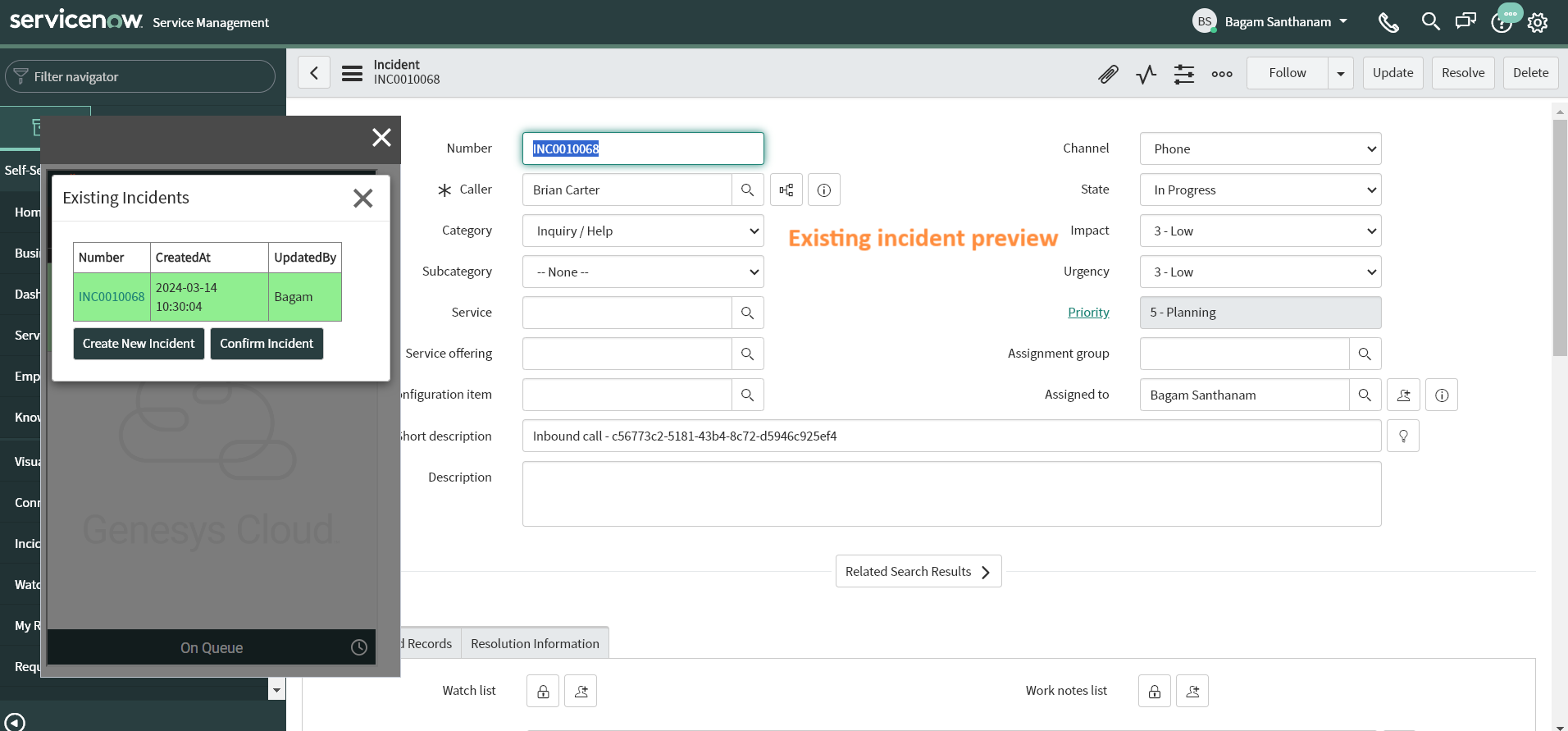This screenshot has height=731, width=1568.
Task: Click the Description text area
Action: tap(951, 494)
